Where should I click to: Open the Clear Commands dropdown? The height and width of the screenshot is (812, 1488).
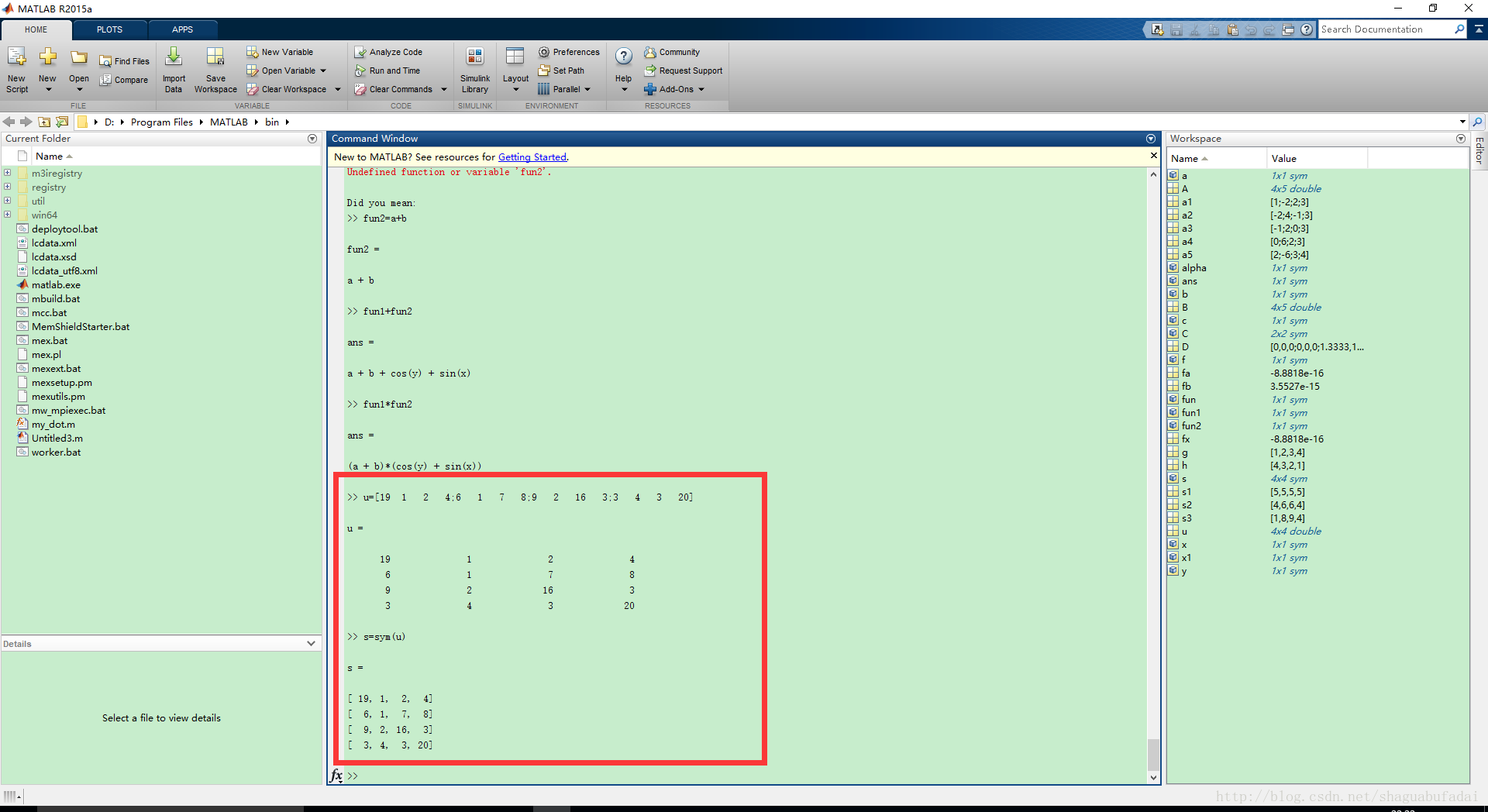click(x=444, y=89)
